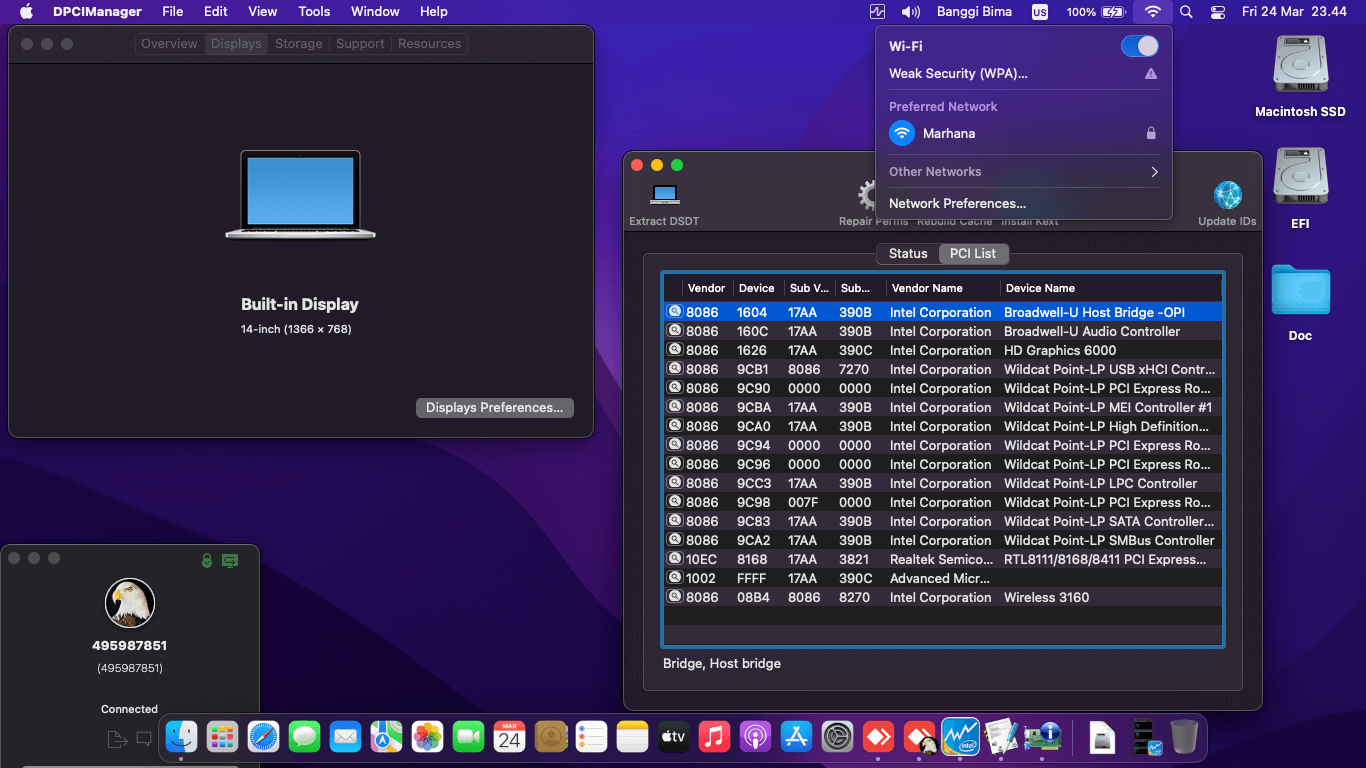Open Music app from the Dock
1366x768 pixels.
click(x=714, y=737)
